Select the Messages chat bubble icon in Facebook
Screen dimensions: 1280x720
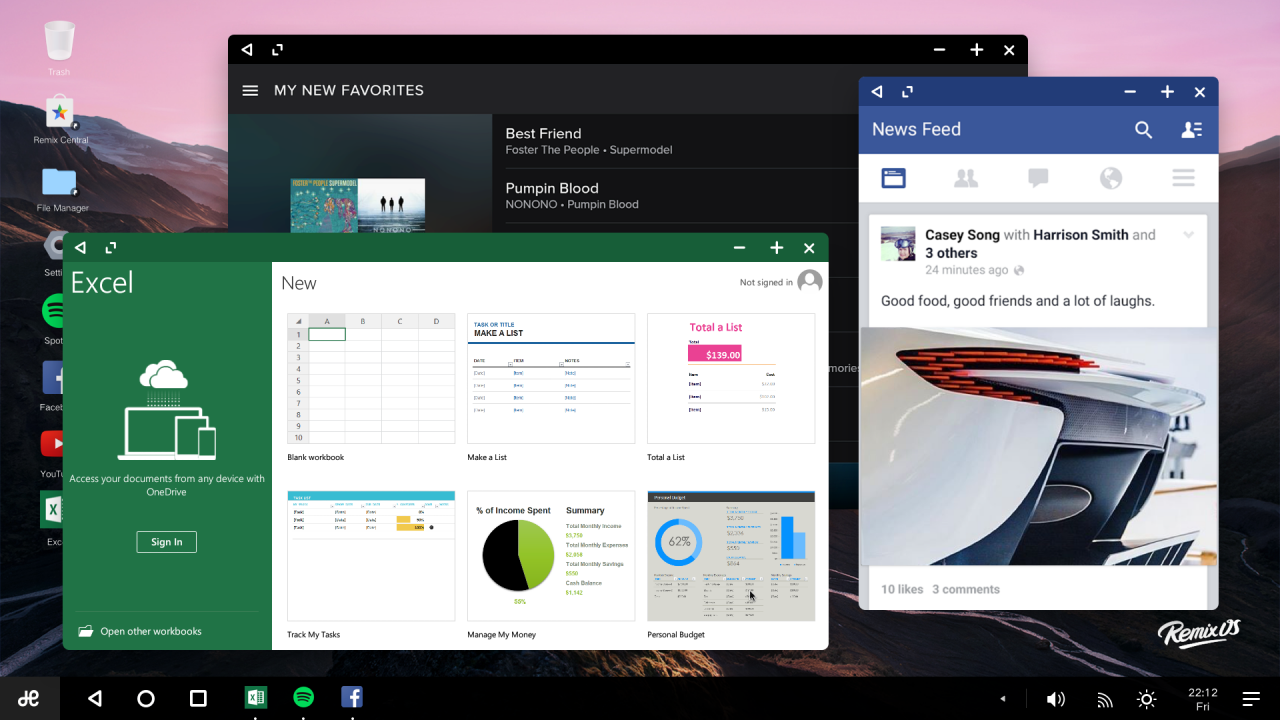[1038, 177]
